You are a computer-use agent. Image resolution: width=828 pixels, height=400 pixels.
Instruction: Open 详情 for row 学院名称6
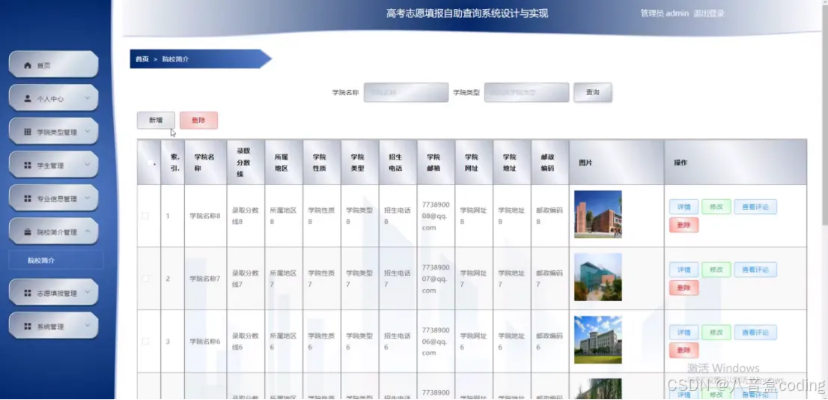tap(684, 332)
